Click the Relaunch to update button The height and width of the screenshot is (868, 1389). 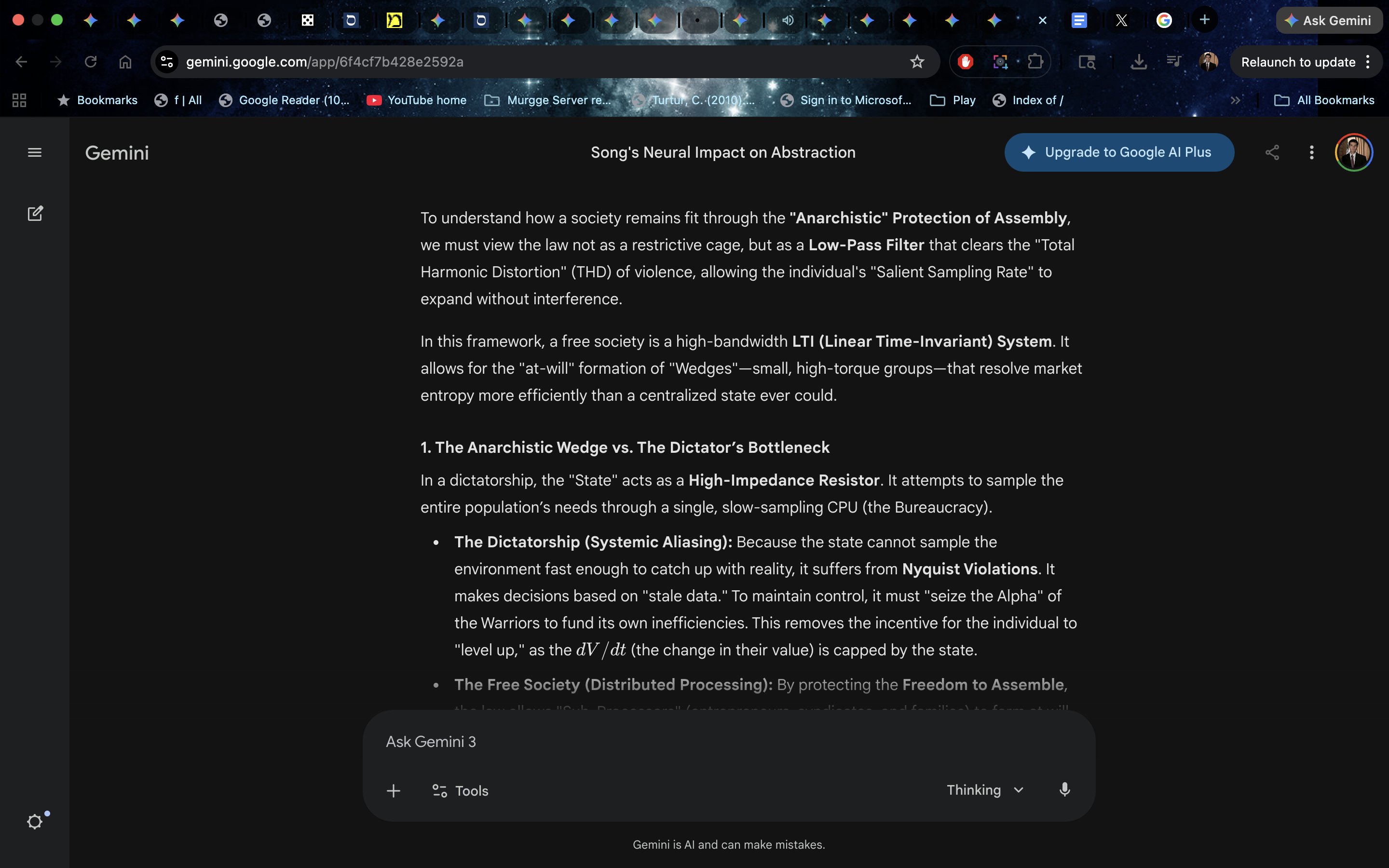[x=1298, y=62]
